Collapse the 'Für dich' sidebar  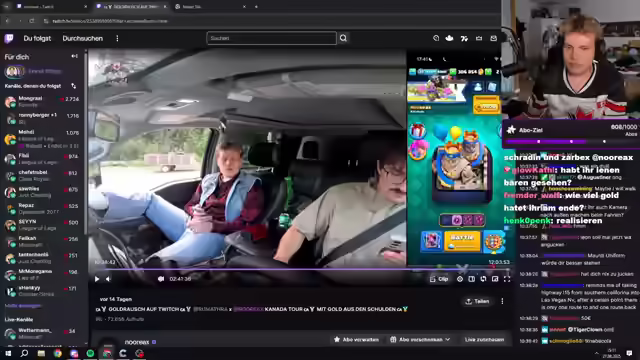(74, 56)
